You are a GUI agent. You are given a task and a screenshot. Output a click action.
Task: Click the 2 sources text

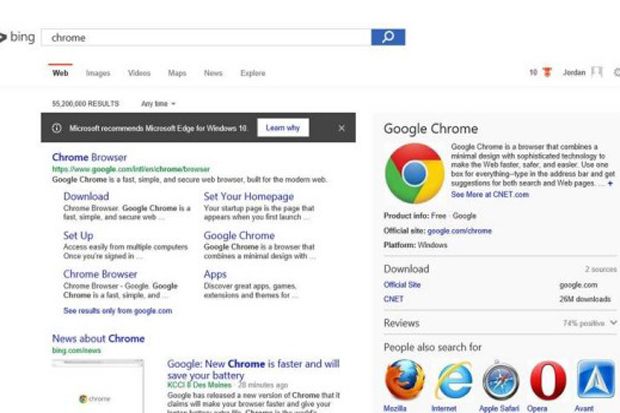601,269
